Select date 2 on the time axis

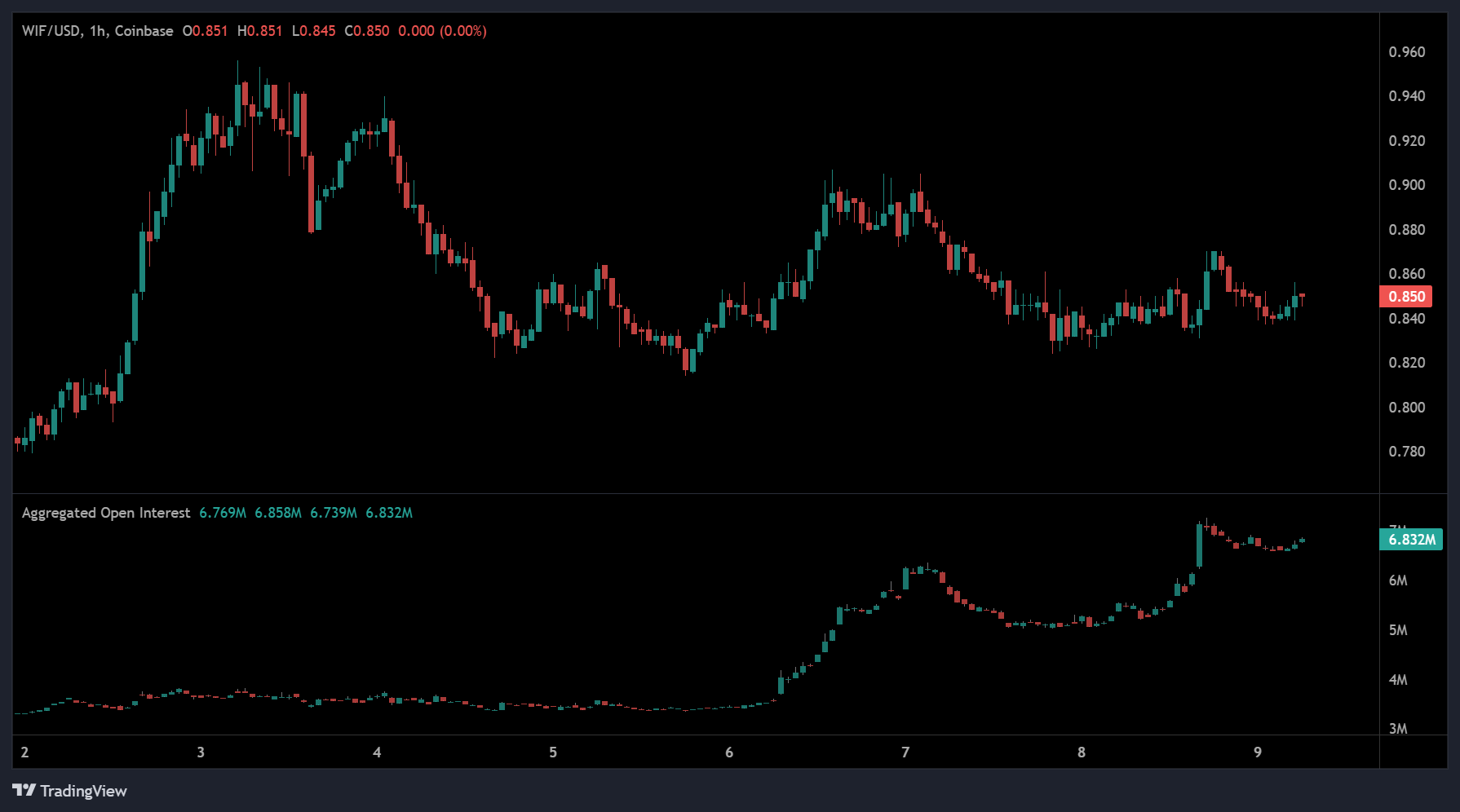coord(24,752)
